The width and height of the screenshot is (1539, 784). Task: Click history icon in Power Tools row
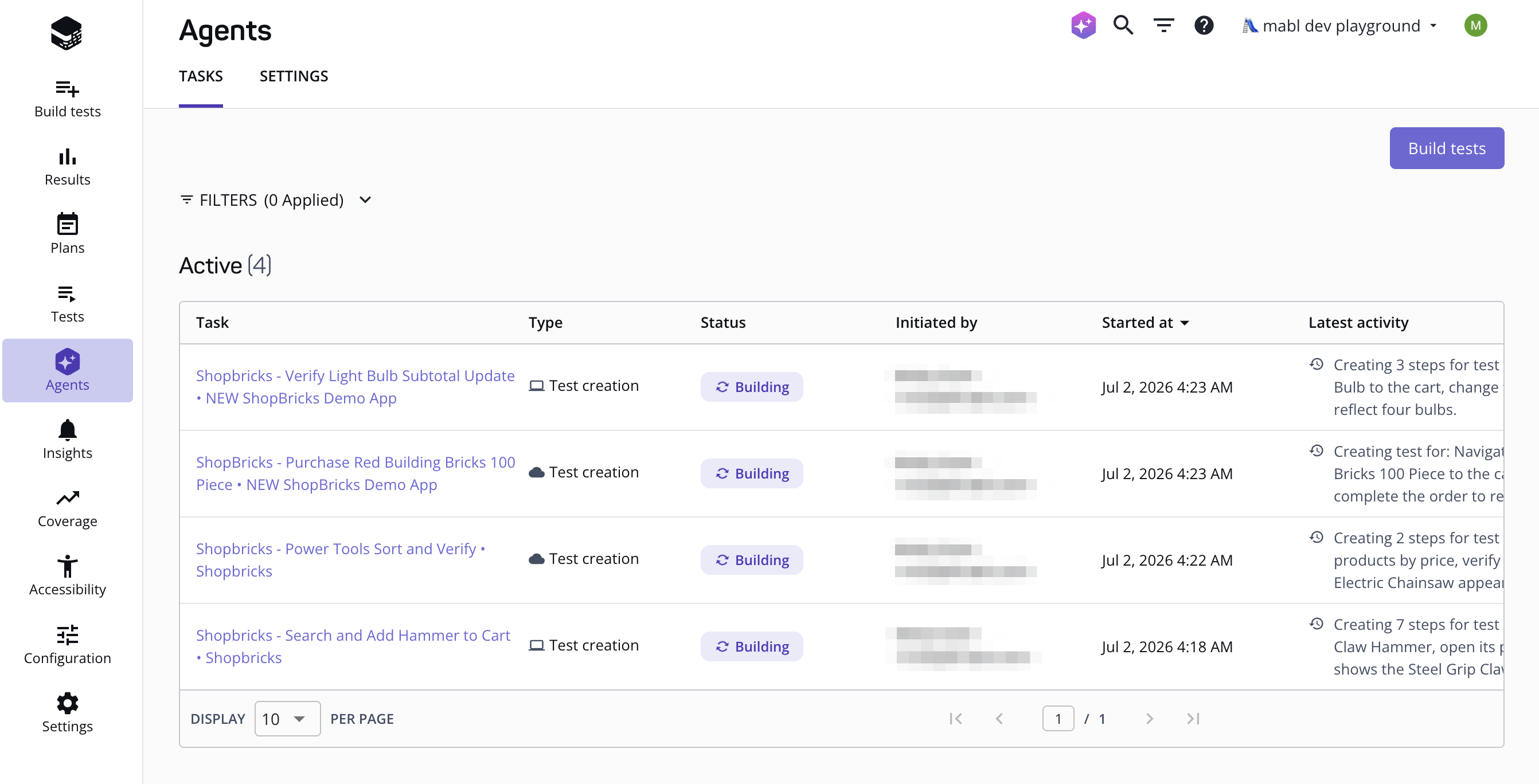click(x=1317, y=538)
